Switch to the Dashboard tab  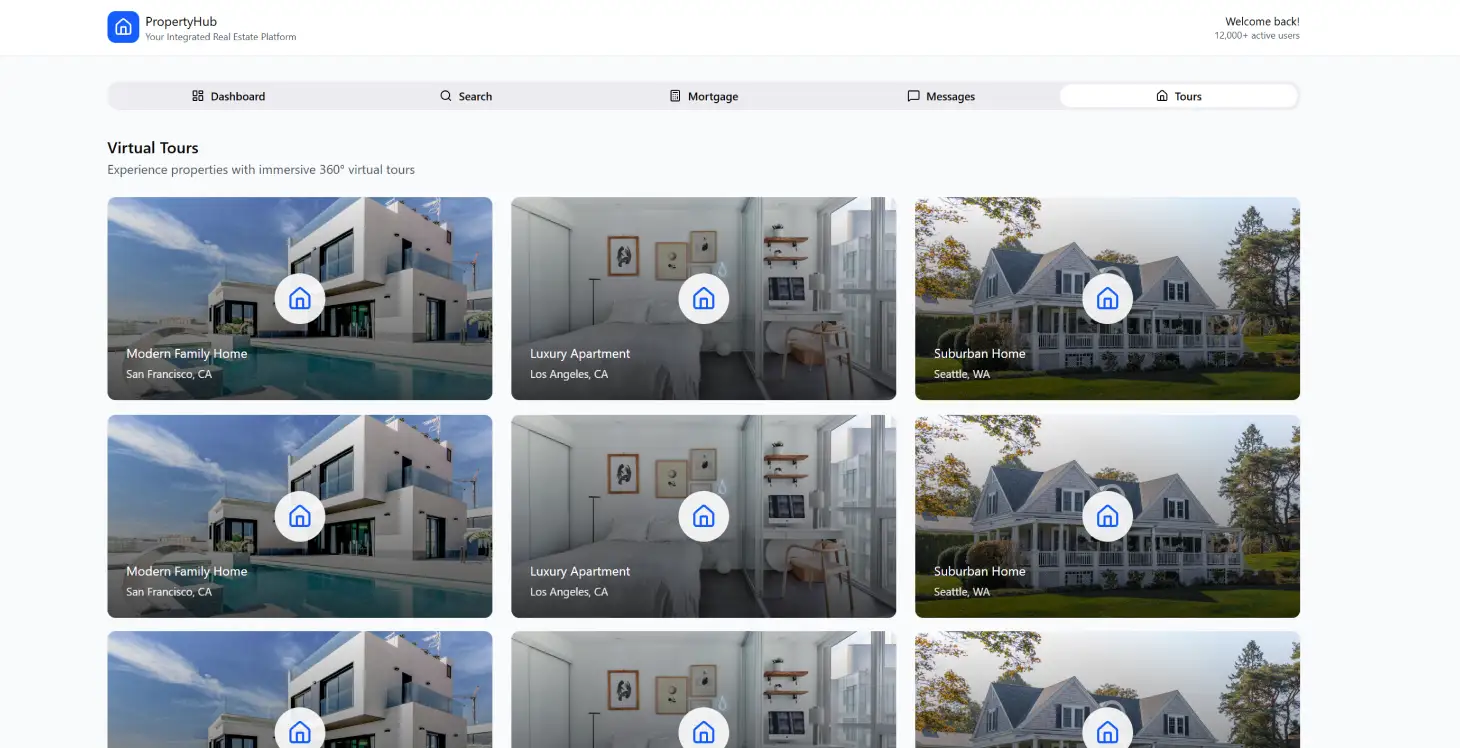pos(229,96)
